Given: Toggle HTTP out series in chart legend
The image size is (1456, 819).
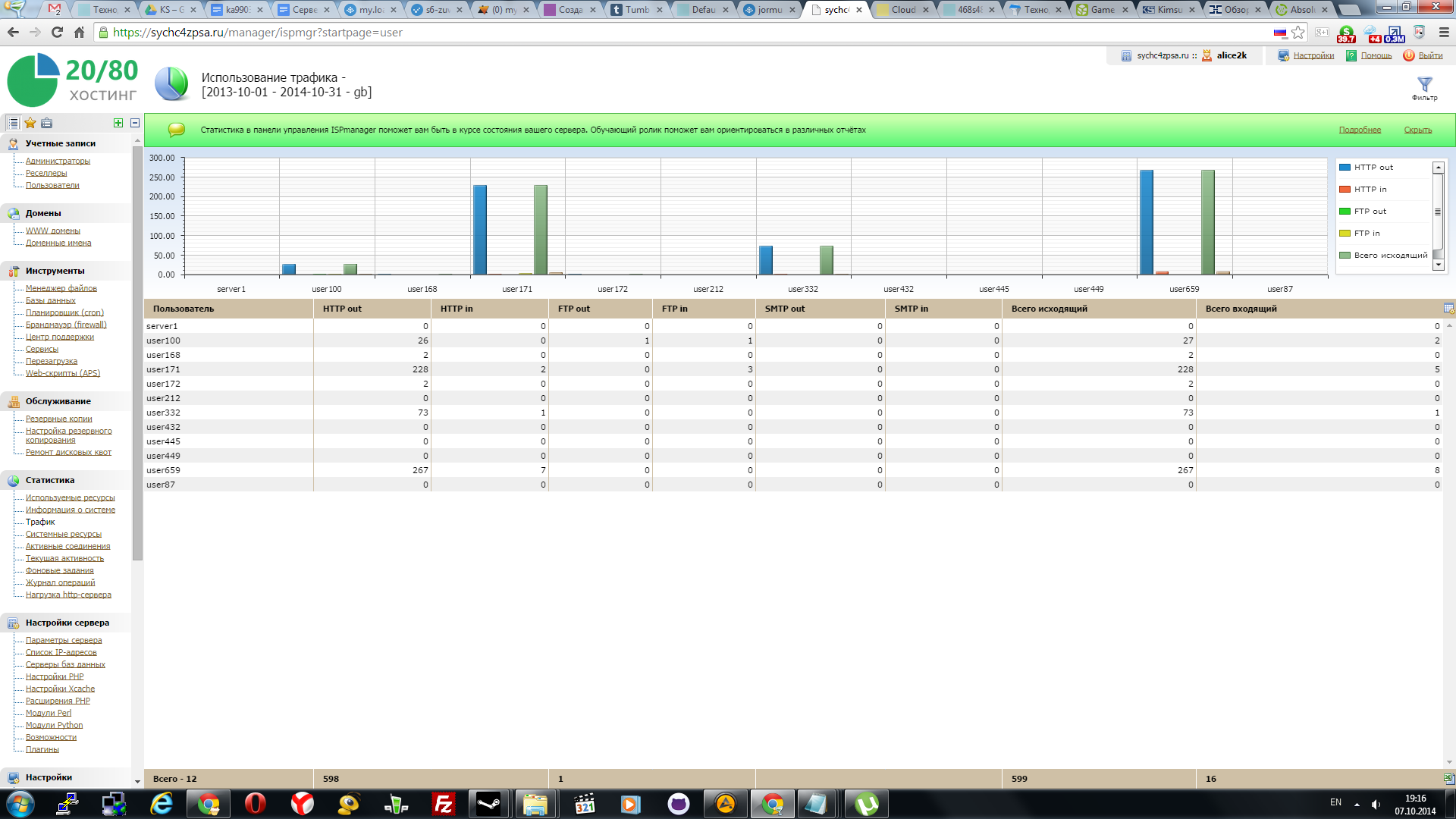Looking at the screenshot, I should click(1373, 168).
